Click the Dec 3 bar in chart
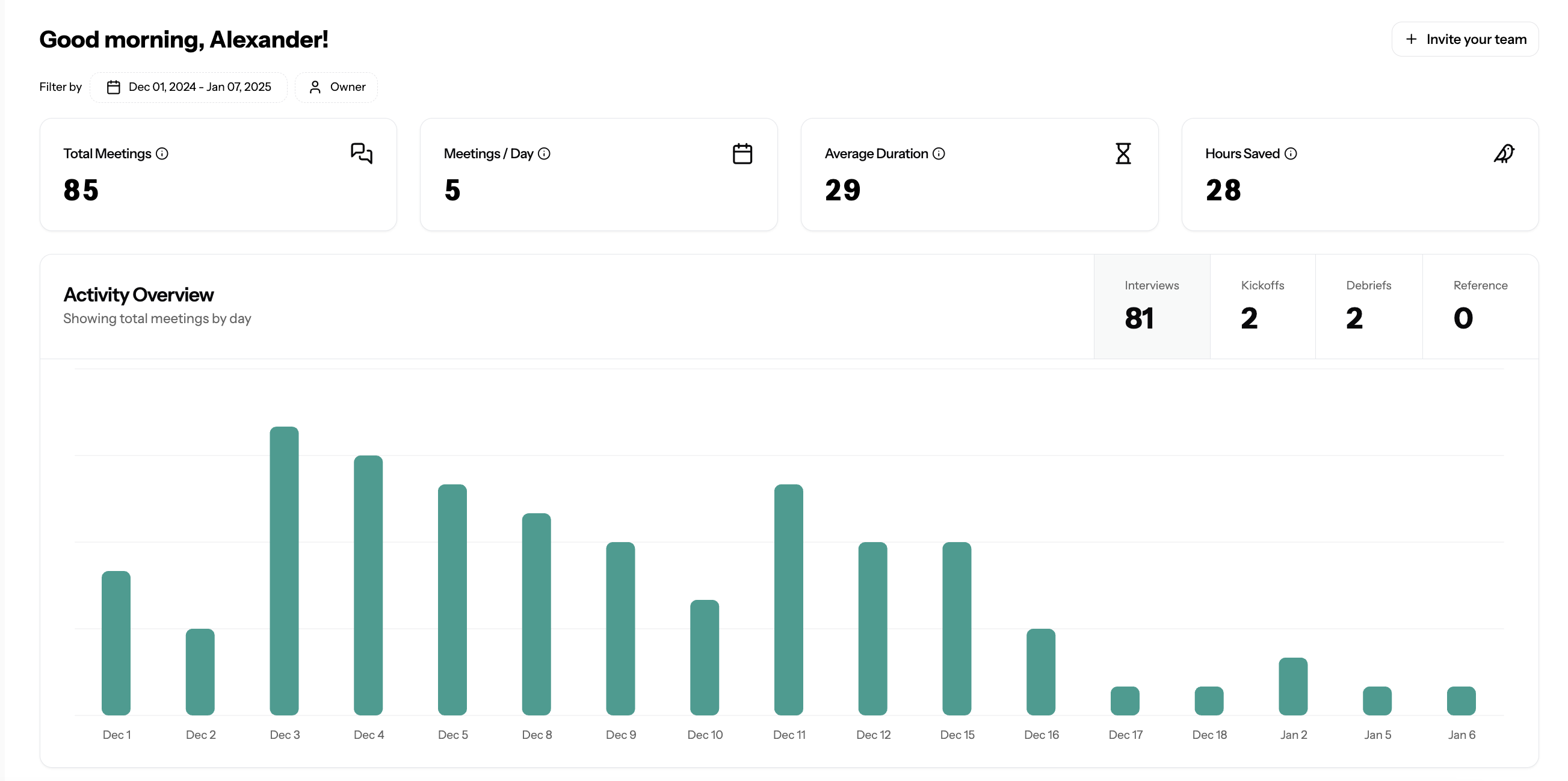Viewport: 1568px width, 781px height. click(x=284, y=570)
